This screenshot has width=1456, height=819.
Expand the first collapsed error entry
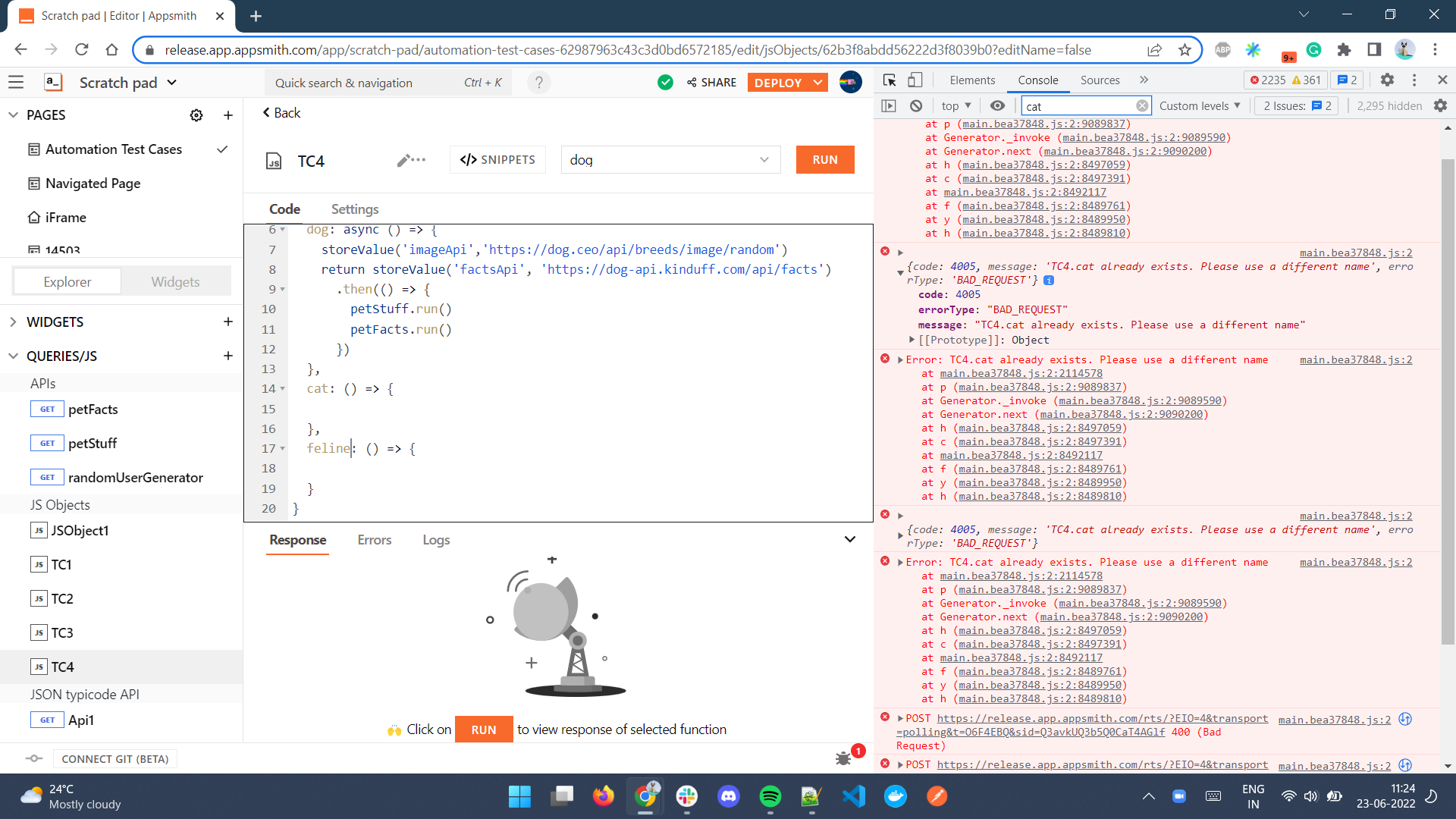[x=901, y=252]
